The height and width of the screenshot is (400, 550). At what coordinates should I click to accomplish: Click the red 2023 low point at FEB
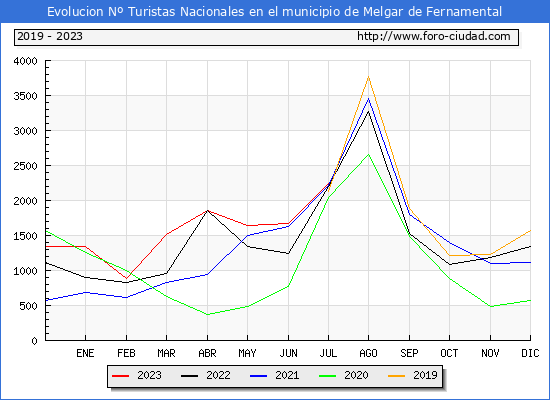click(126, 278)
